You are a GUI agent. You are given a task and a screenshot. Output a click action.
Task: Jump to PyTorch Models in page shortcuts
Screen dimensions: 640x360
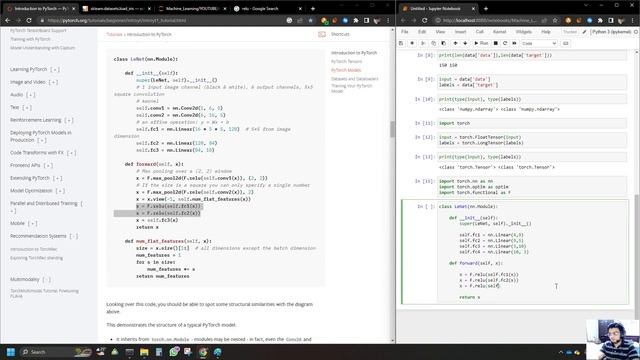346,70
